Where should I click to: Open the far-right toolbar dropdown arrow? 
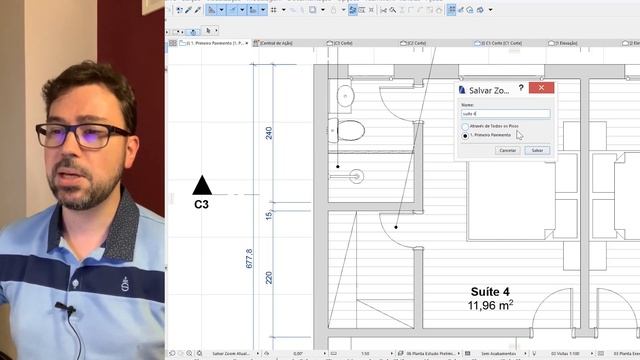[x=490, y=10]
